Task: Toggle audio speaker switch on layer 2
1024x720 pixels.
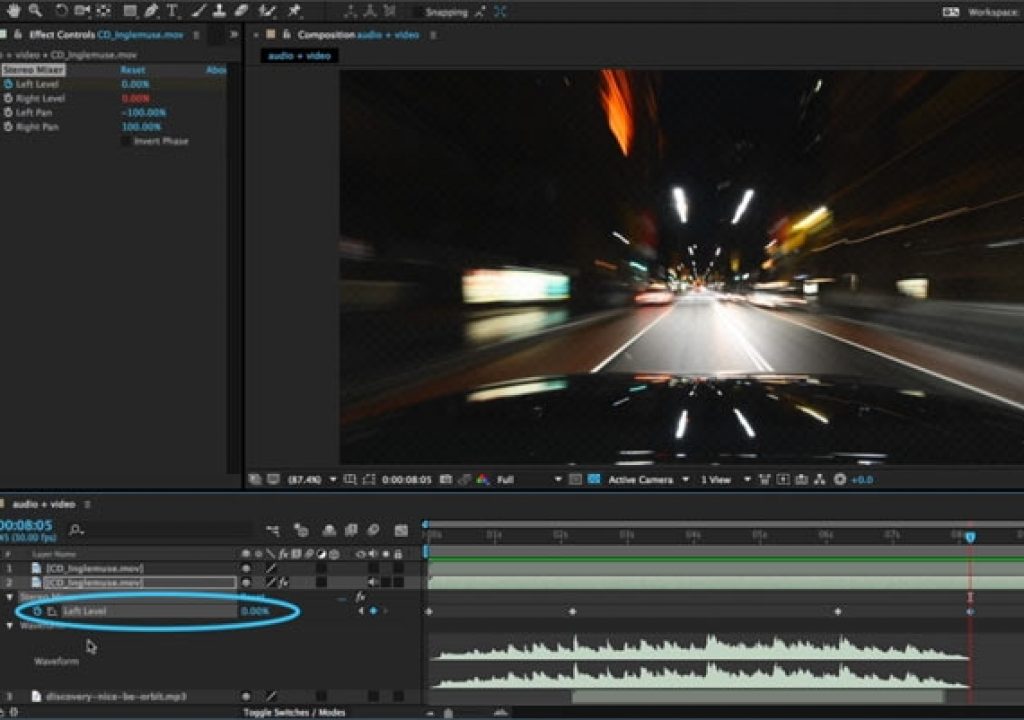Action: [x=373, y=582]
